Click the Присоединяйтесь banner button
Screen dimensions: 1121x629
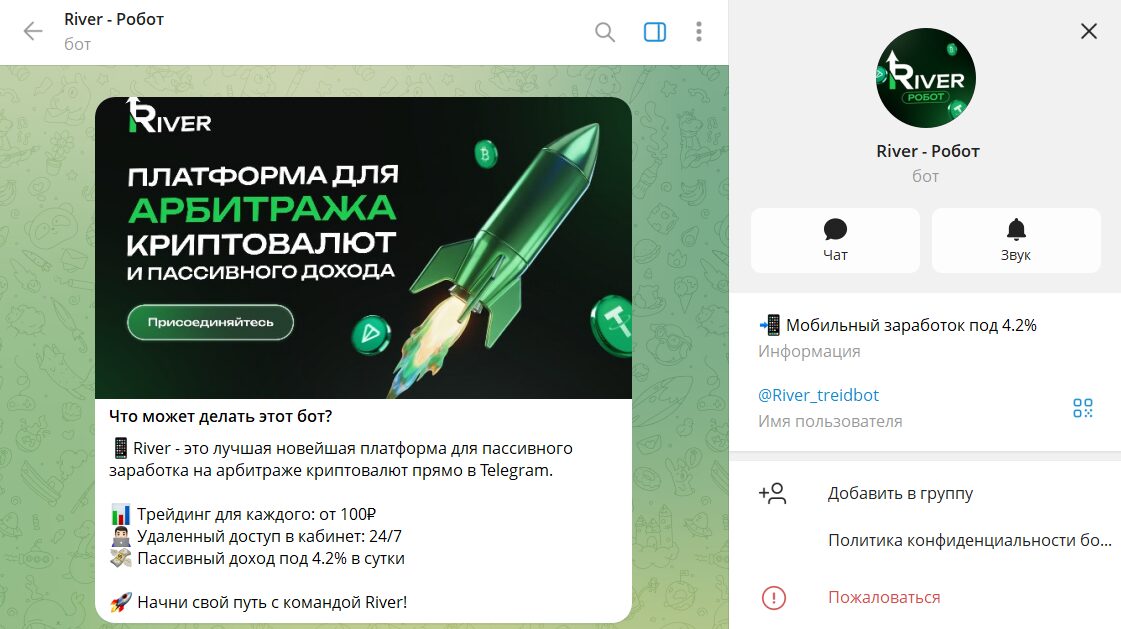click(x=210, y=322)
